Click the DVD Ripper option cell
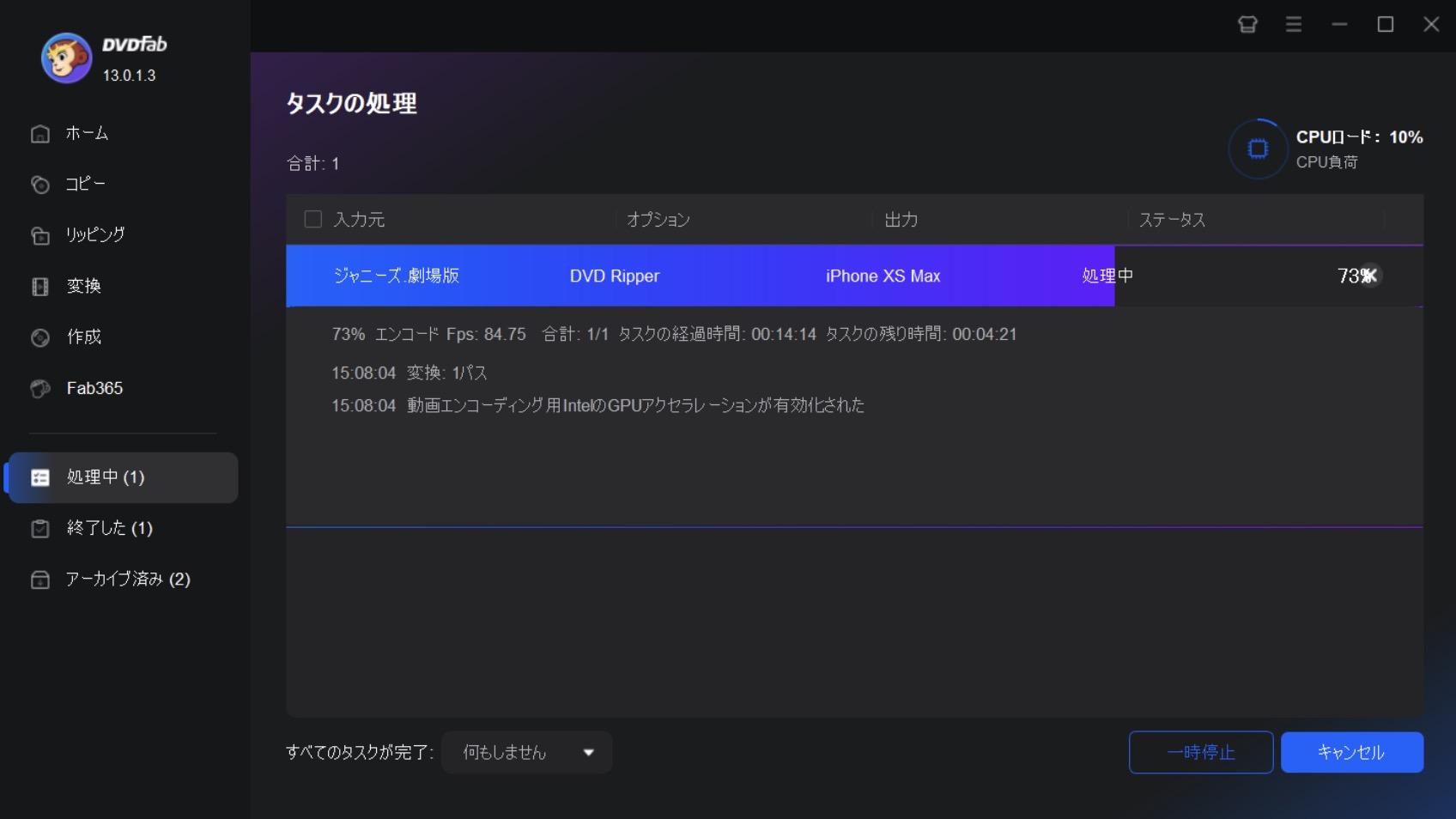Image resolution: width=1456 pixels, height=819 pixels. [x=615, y=276]
